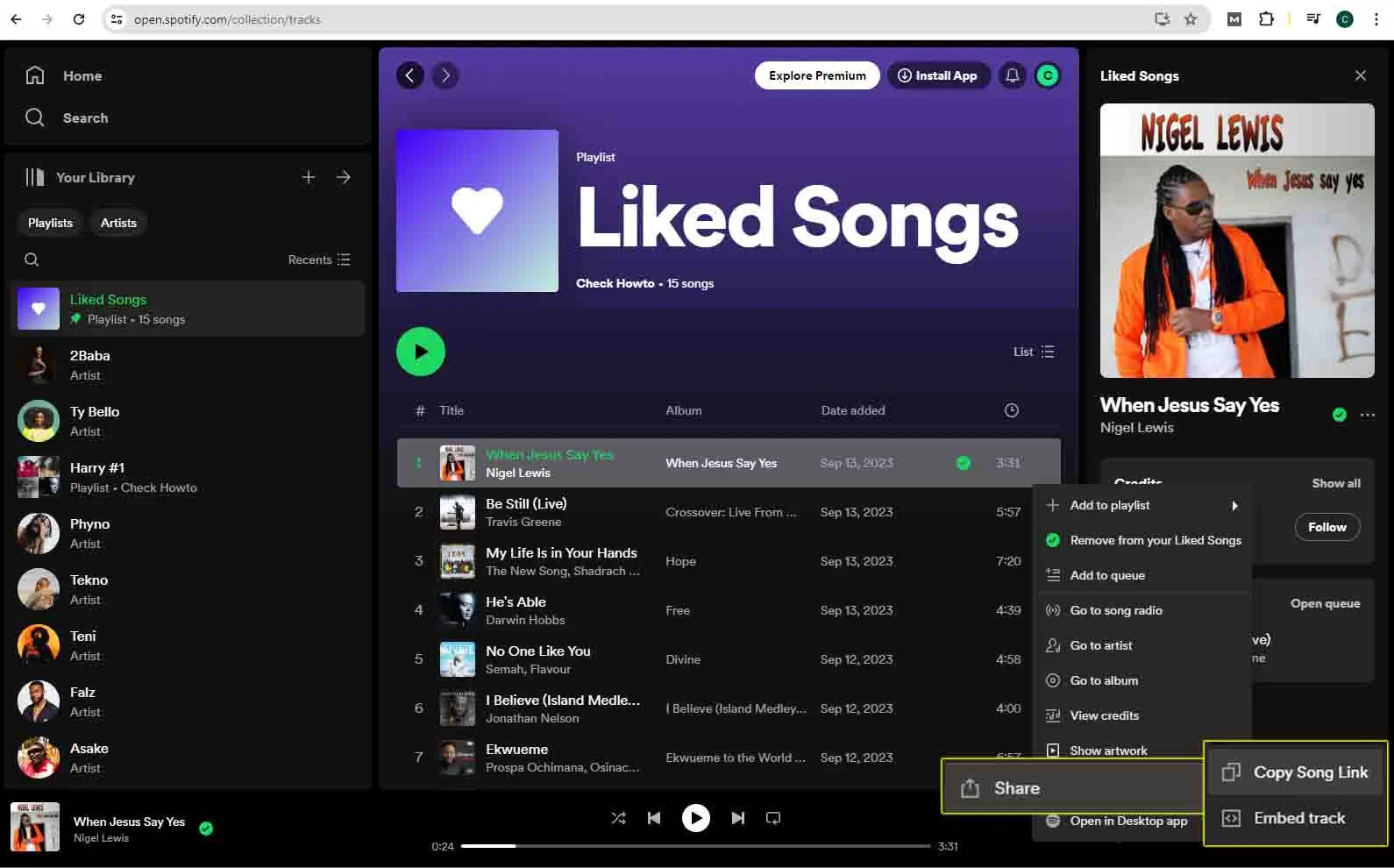Reload page with browser refresh icon
Screen dimensions: 1394x868
(79, 18)
